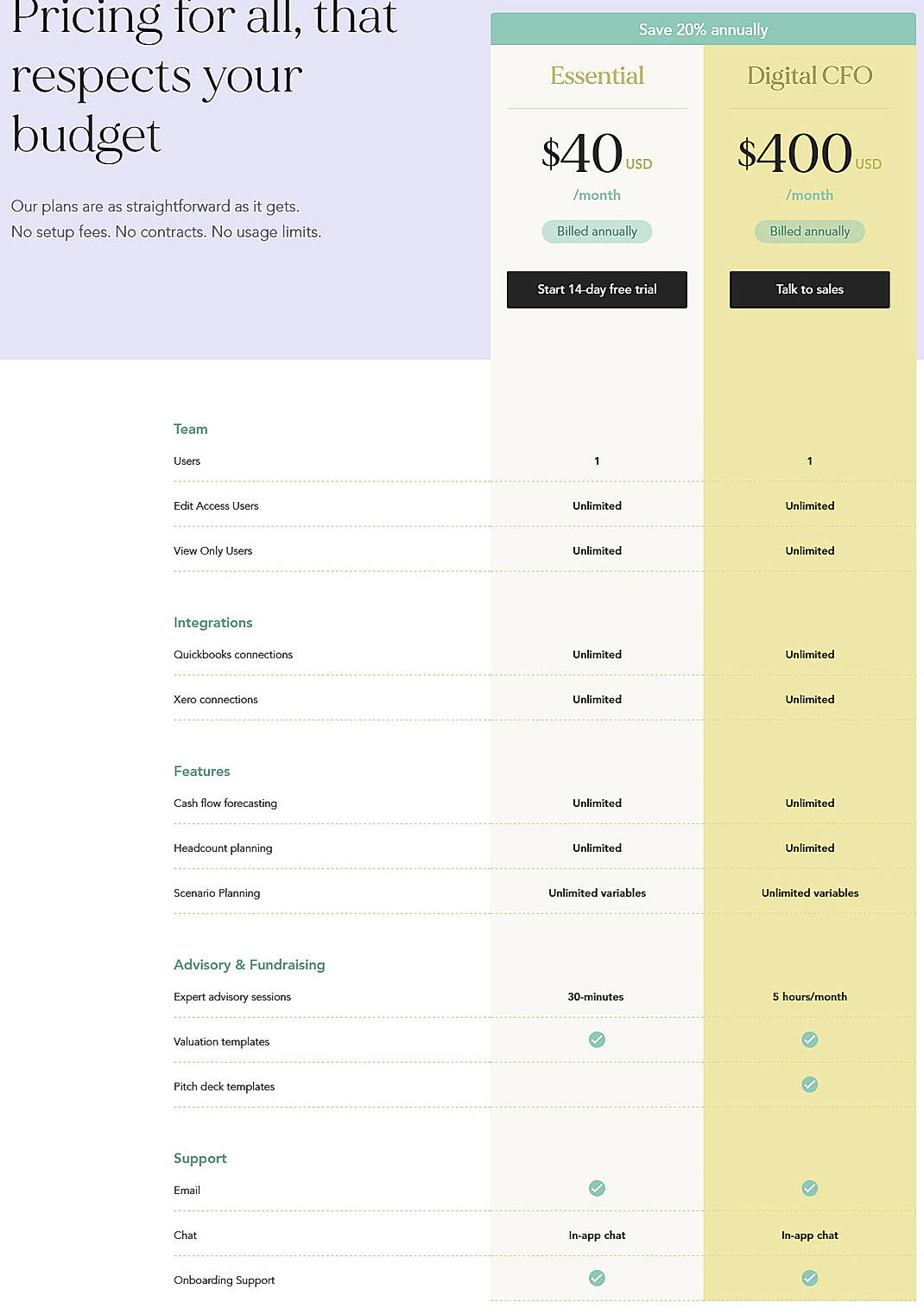The width and height of the screenshot is (924, 1315).
Task: Collapse the Integrations section
Action: coord(213,622)
